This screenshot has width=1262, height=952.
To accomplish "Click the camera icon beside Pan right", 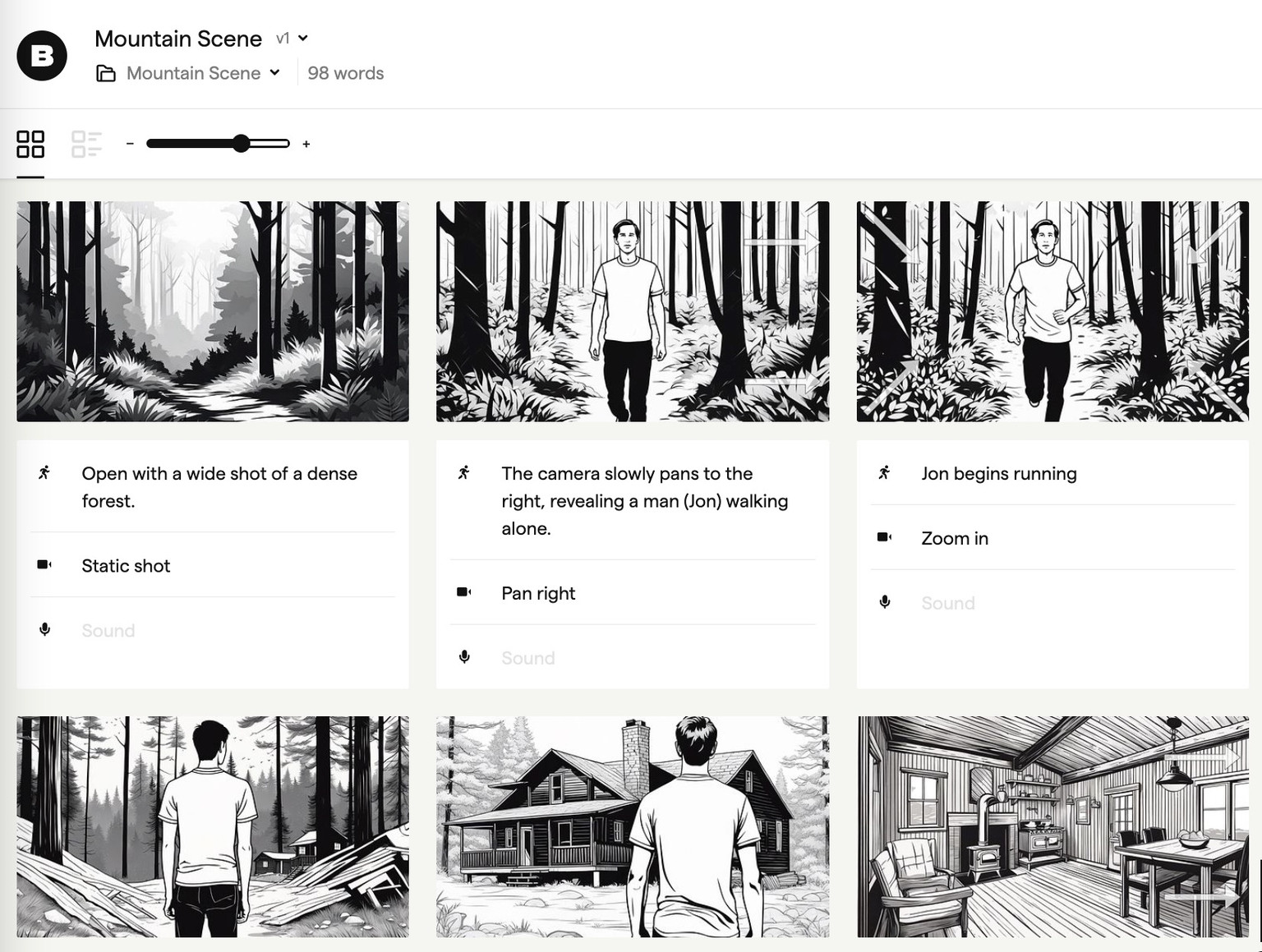I will point(464,592).
